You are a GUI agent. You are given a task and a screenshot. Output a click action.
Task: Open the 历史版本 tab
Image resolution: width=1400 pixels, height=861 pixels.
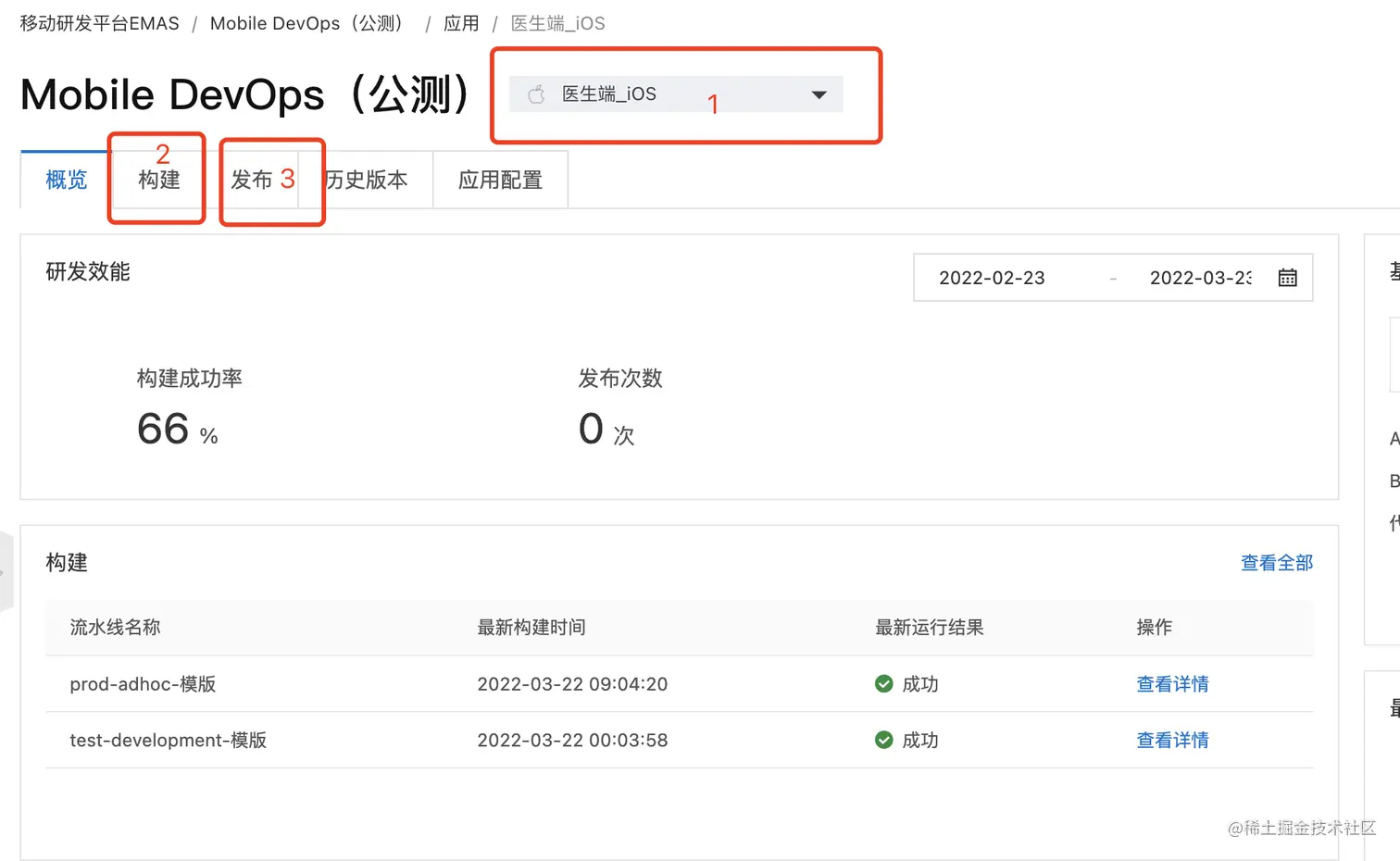367,180
